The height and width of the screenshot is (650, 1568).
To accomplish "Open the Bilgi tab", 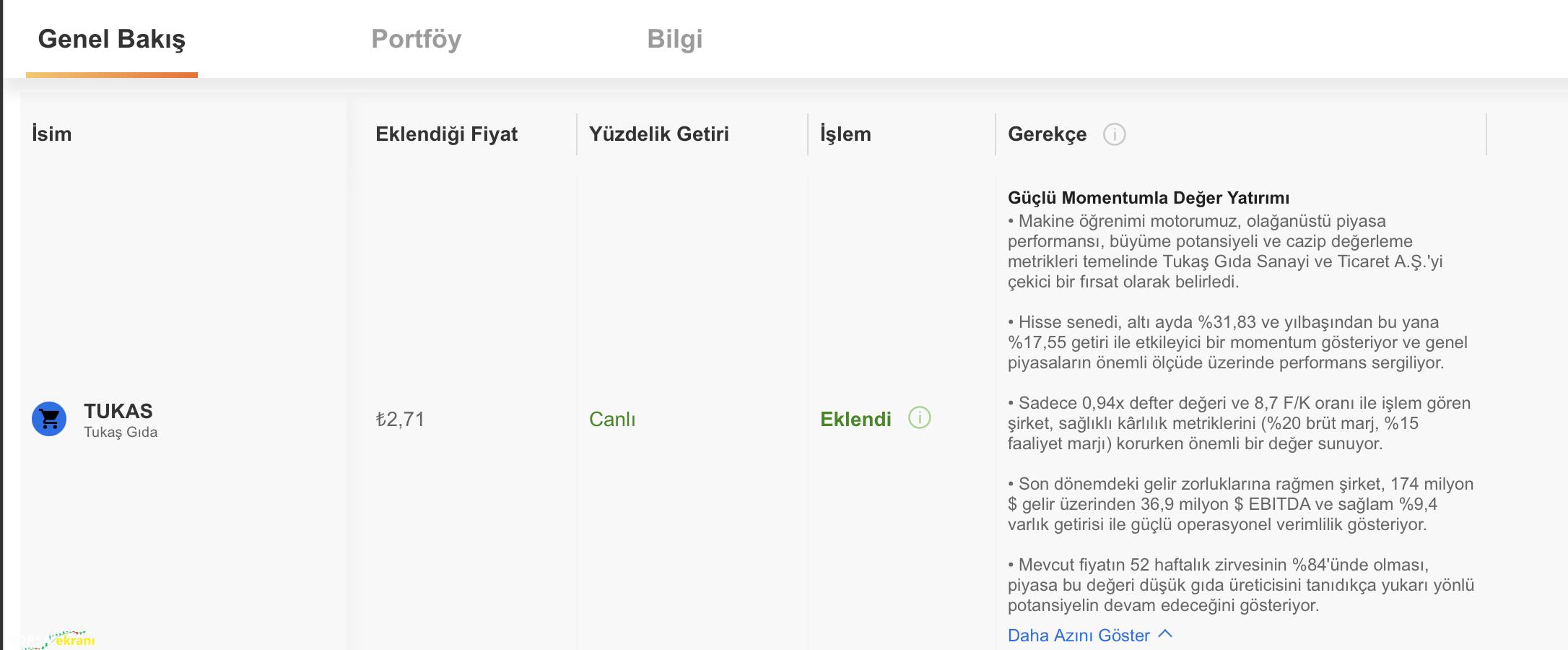I will point(674,39).
